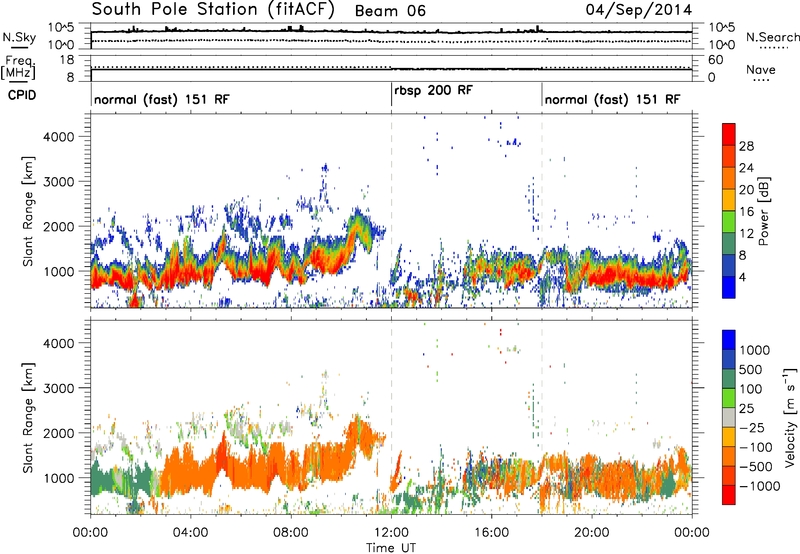Click the '08:00' time axis label
This screenshot has height=554, width=800.
[x=291, y=533]
